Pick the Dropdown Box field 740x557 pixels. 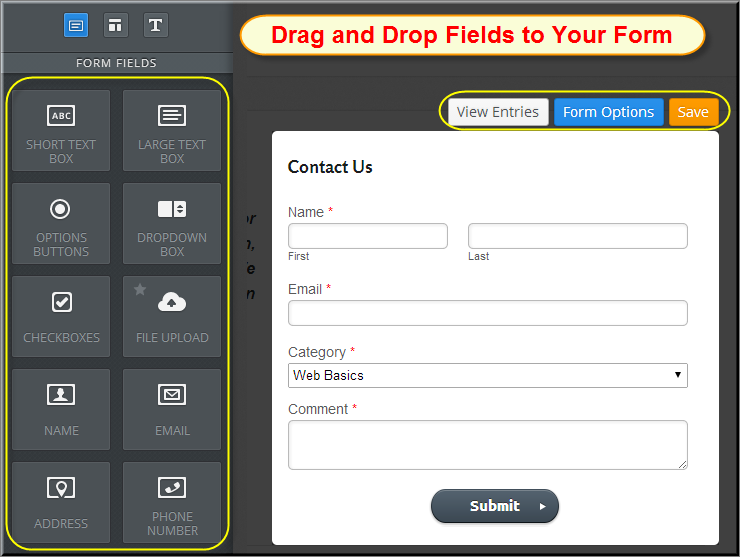(x=172, y=224)
